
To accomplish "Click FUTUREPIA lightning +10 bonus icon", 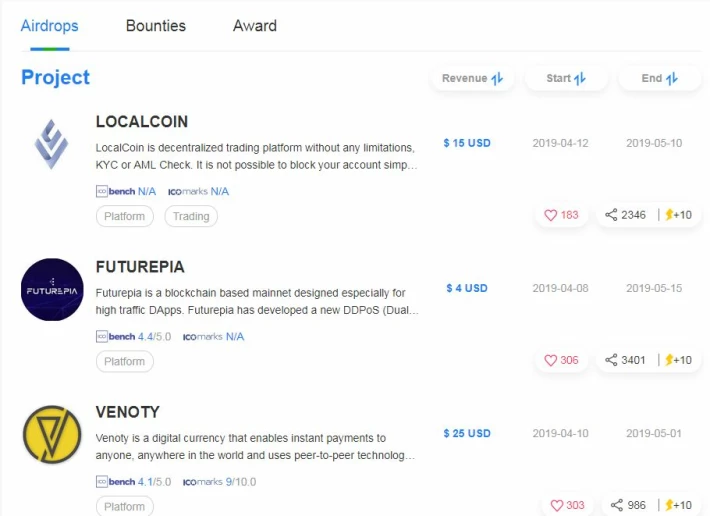I will point(678,360).
